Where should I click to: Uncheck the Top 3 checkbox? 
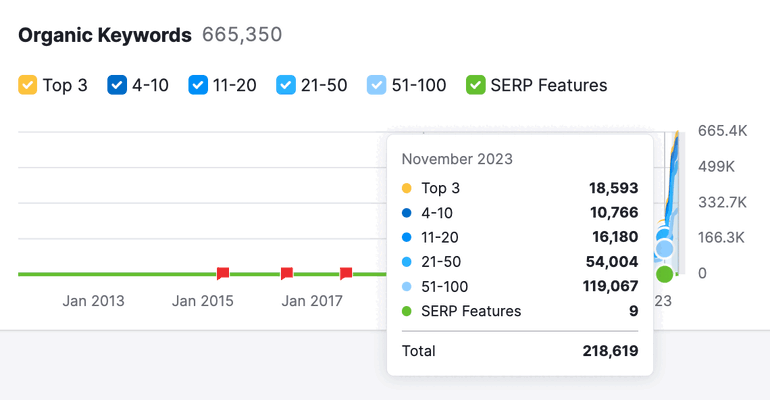(x=28, y=85)
